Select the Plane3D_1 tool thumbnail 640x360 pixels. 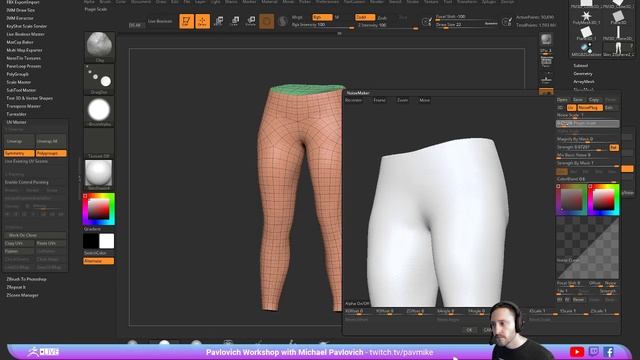pyautogui.click(x=586, y=33)
